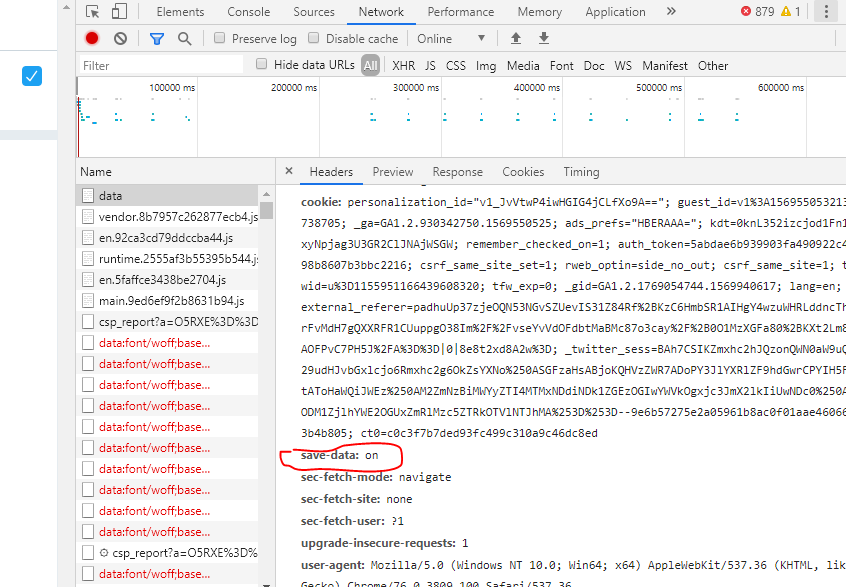Export network log as HAR
The height and width of the screenshot is (587, 846).
coord(542,37)
